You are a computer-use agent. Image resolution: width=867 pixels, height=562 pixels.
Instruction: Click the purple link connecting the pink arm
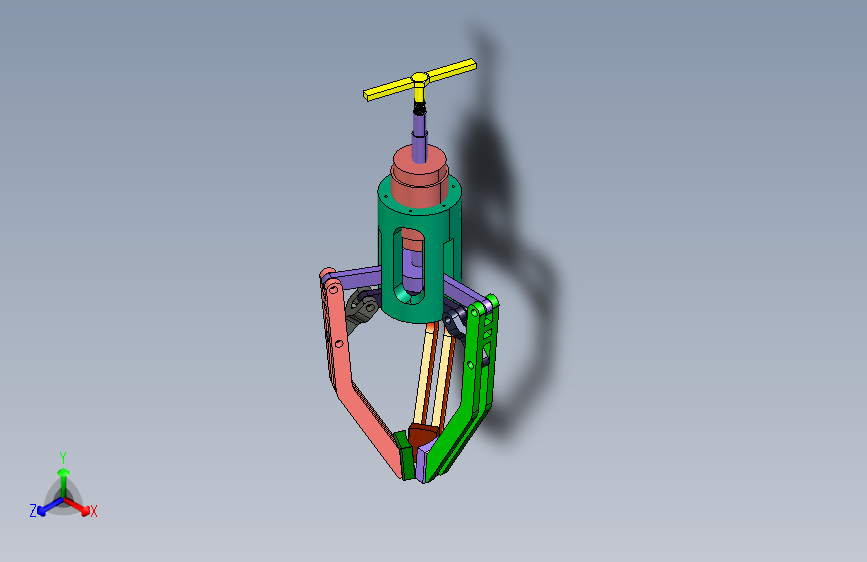point(356,277)
